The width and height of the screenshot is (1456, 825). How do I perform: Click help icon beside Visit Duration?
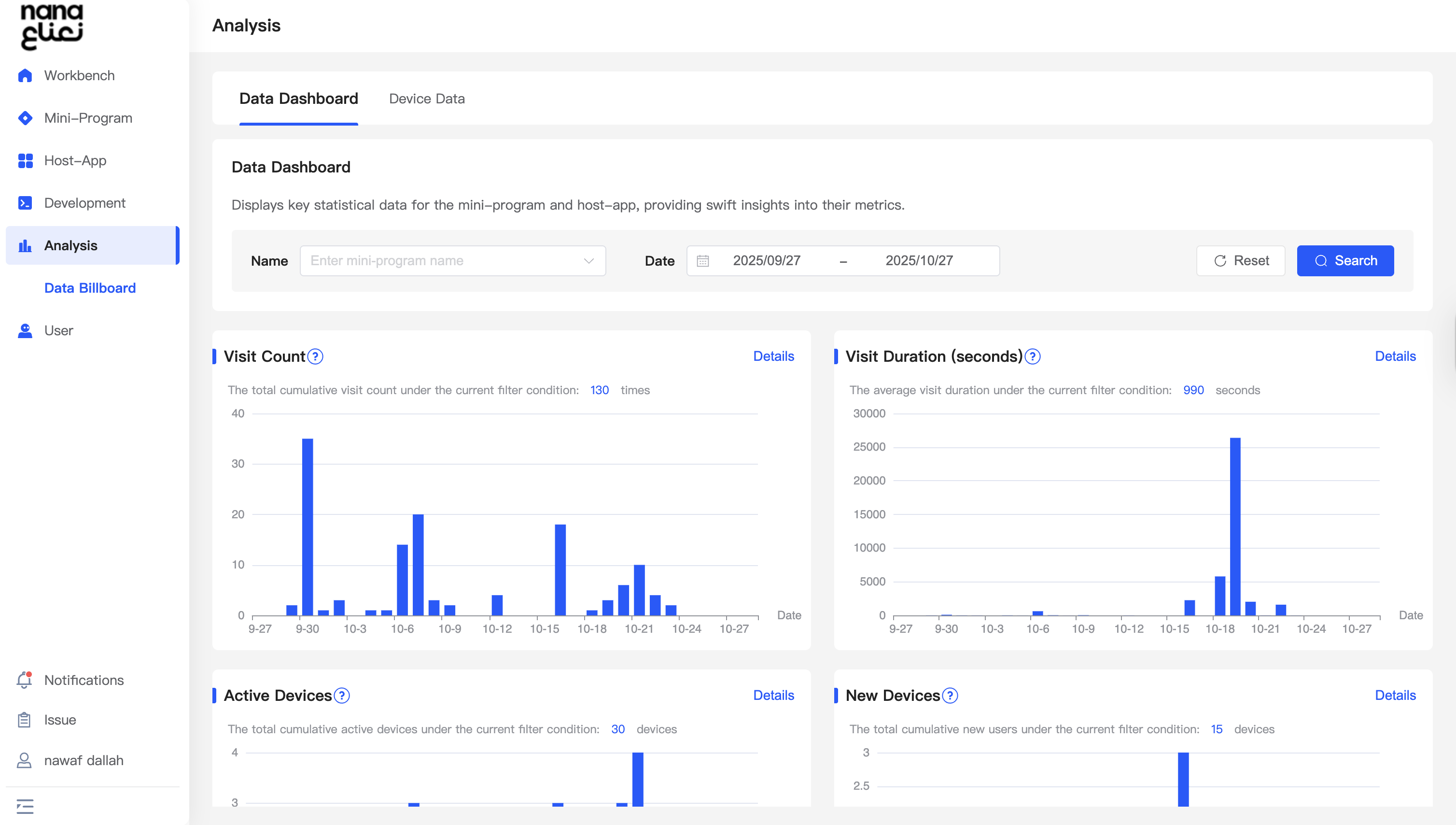1033,356
